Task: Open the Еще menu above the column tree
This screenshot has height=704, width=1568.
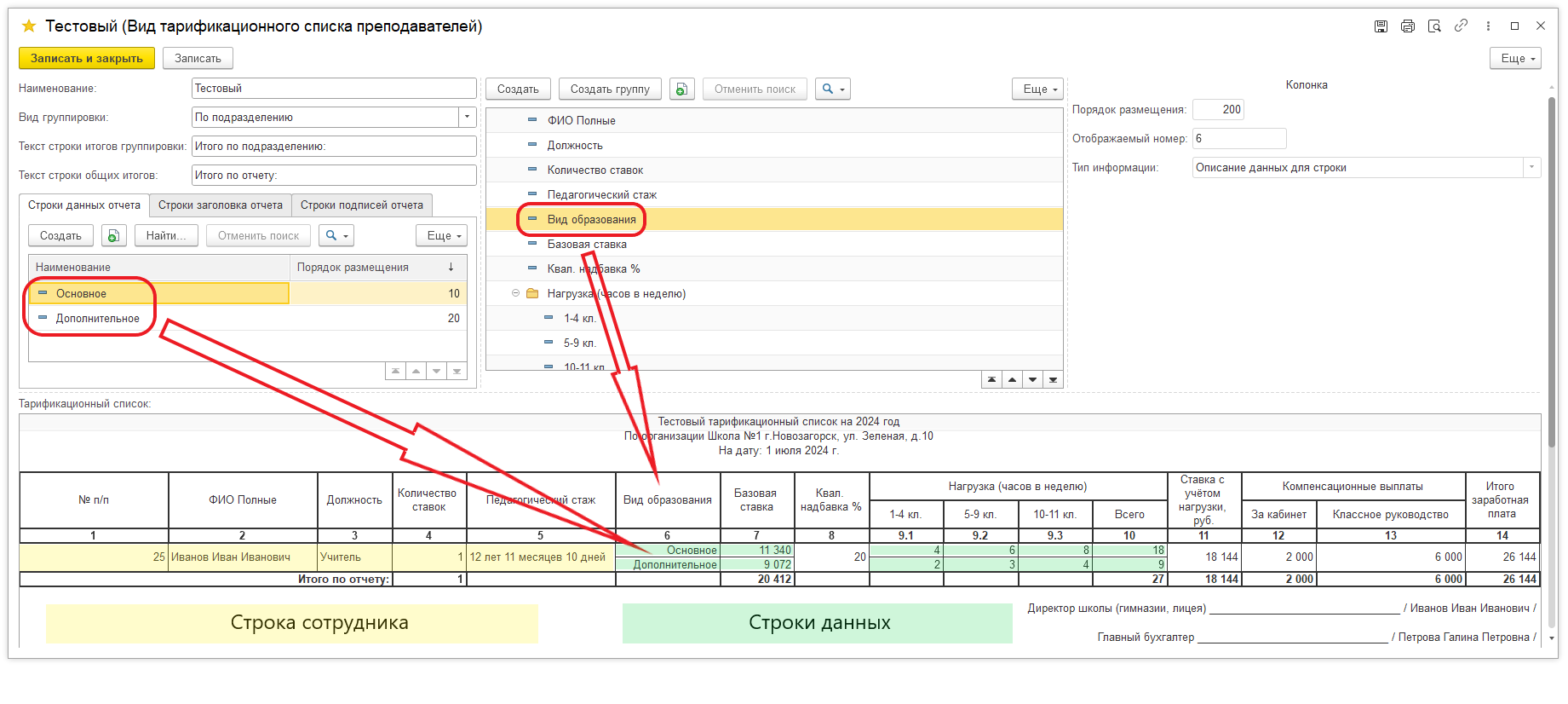Action: click(1037, 89)
